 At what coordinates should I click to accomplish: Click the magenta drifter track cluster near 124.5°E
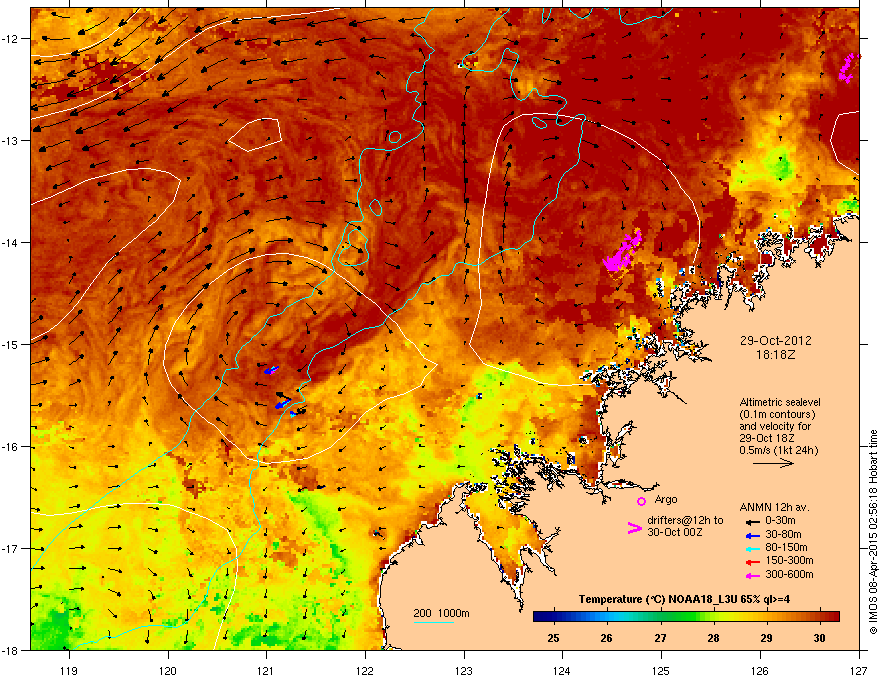pyautogui.click(x=622, y=252)
